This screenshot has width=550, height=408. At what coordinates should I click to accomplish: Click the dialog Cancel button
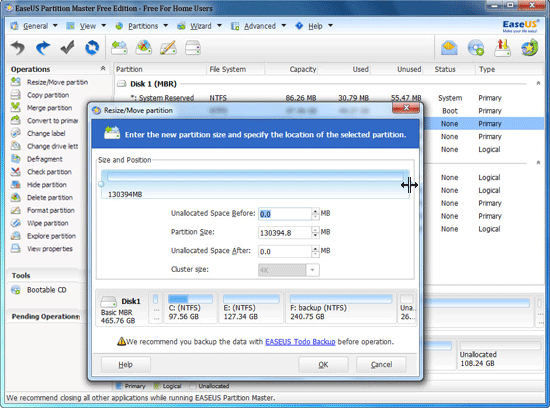[381, 364]
